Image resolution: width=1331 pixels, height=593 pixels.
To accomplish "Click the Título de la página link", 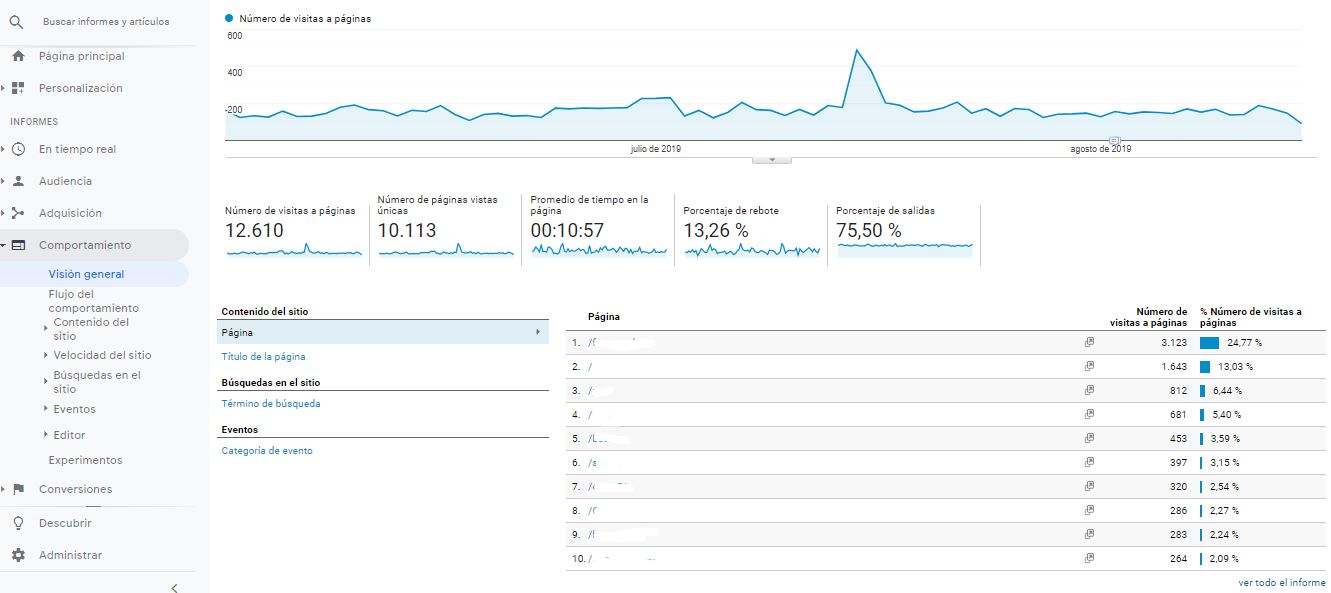I will pos(263,356).
